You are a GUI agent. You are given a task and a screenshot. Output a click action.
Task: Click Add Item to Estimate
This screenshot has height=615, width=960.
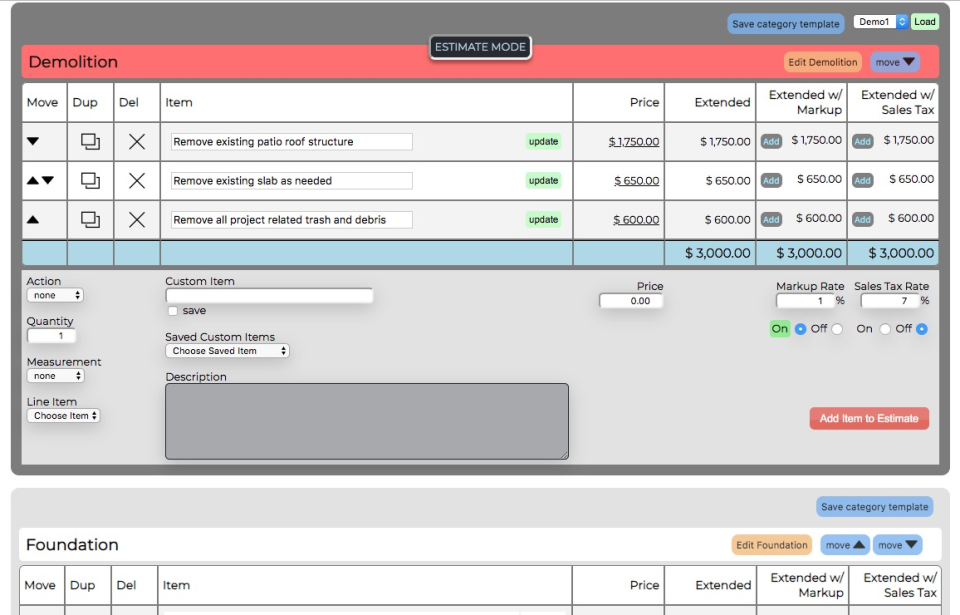(x=868, y=418)
